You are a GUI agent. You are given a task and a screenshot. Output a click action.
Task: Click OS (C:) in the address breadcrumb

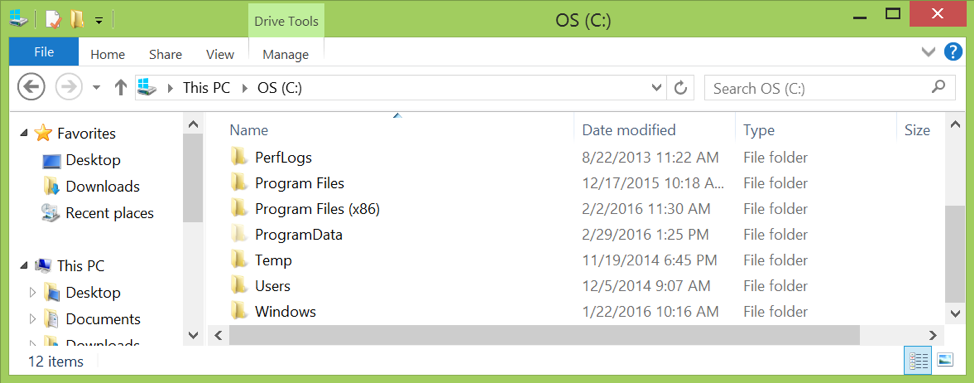coord(280,88)
